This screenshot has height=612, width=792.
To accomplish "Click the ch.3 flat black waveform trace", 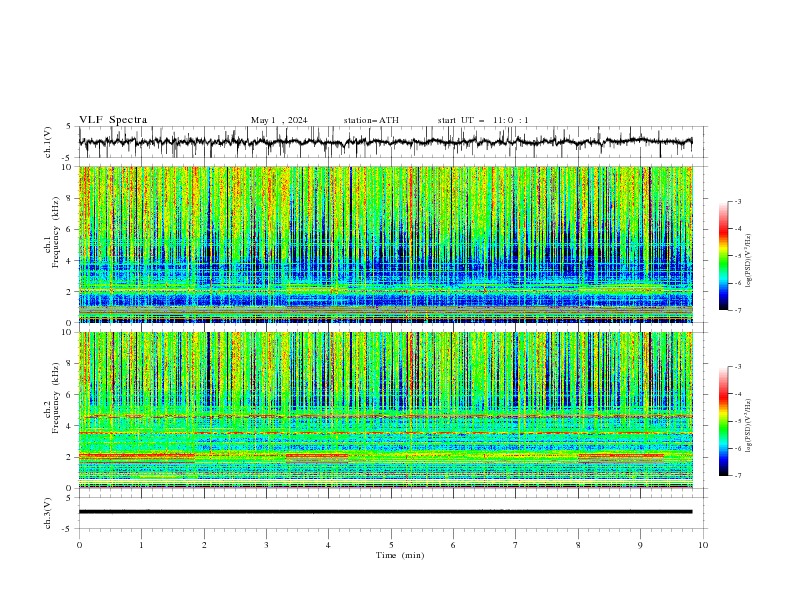I will tap(385, 512).
